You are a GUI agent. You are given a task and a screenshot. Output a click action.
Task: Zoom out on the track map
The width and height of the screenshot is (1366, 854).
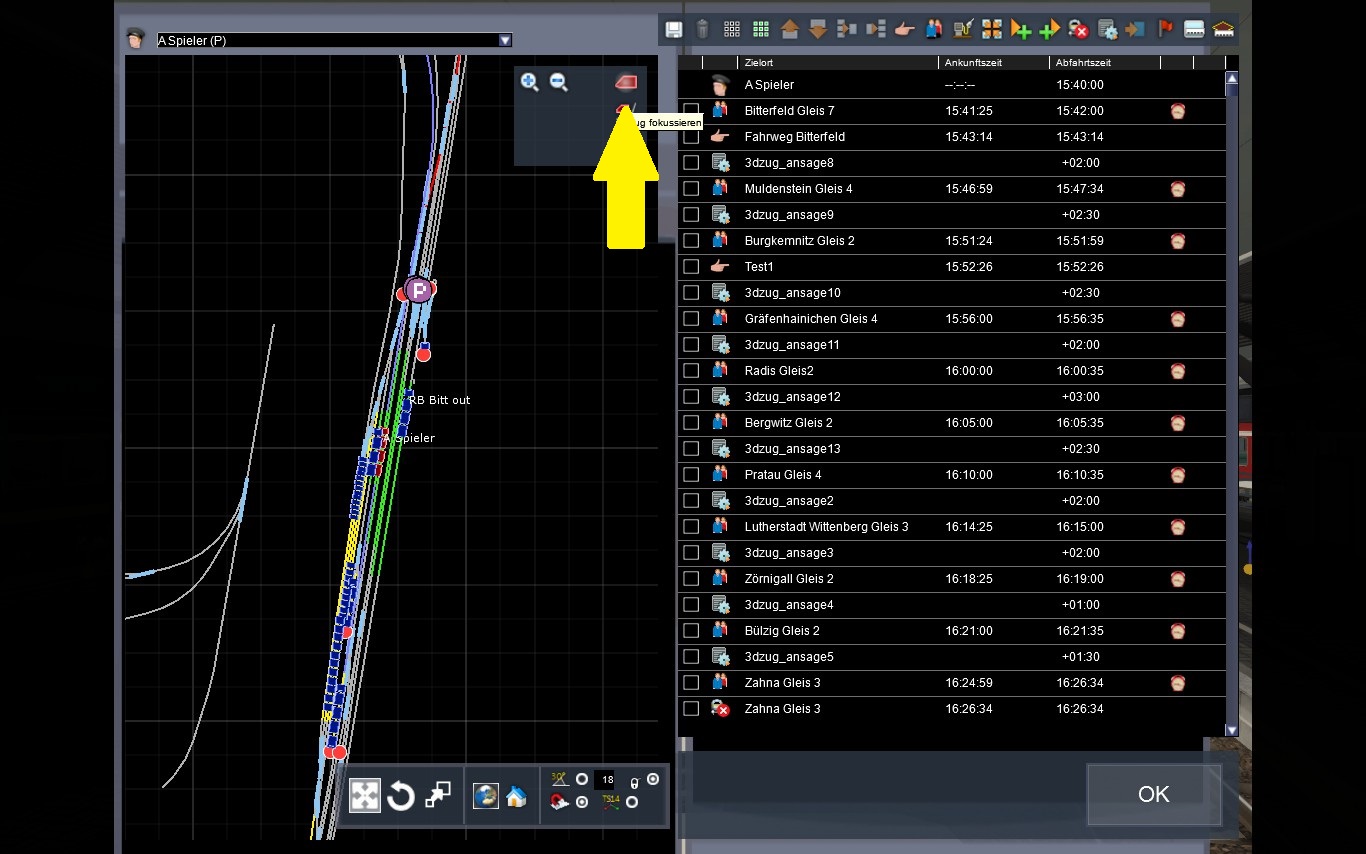(x=559, y=83)
